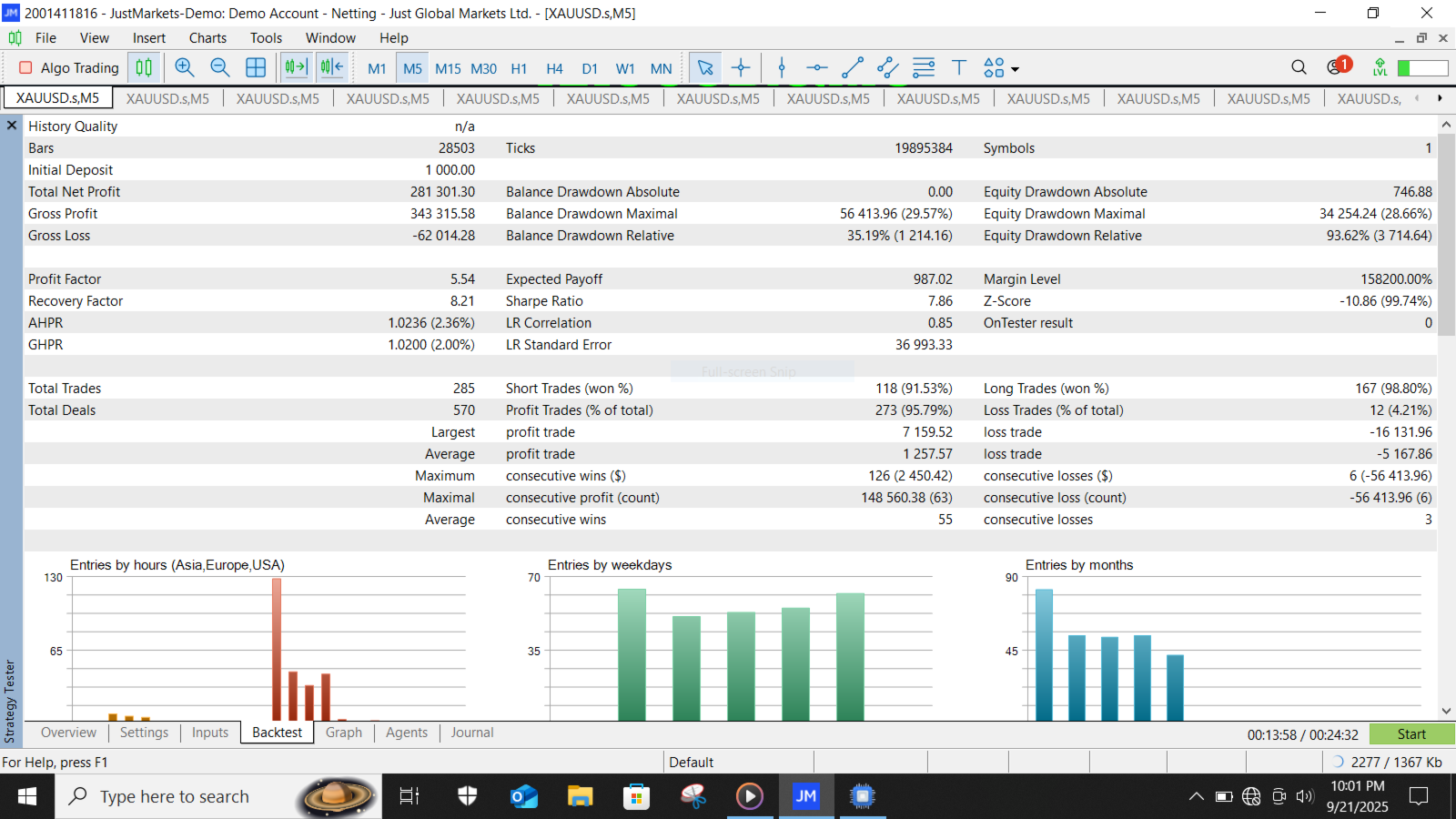Draw a vertical line on chart

pyautogui.click(x=782, y=67)
